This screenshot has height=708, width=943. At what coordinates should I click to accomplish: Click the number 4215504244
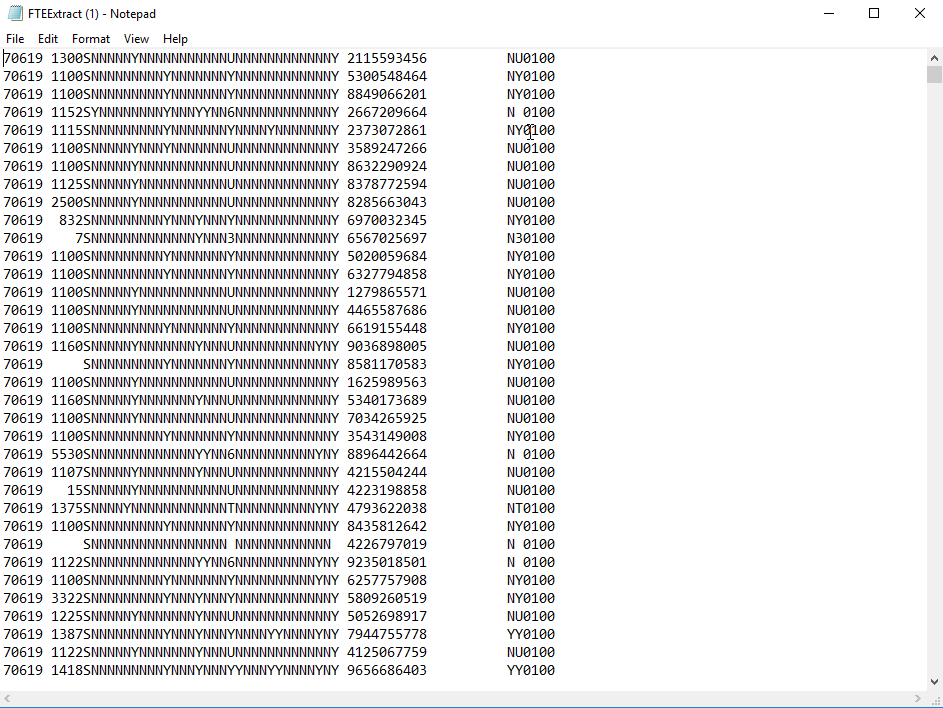pos(387,473)
